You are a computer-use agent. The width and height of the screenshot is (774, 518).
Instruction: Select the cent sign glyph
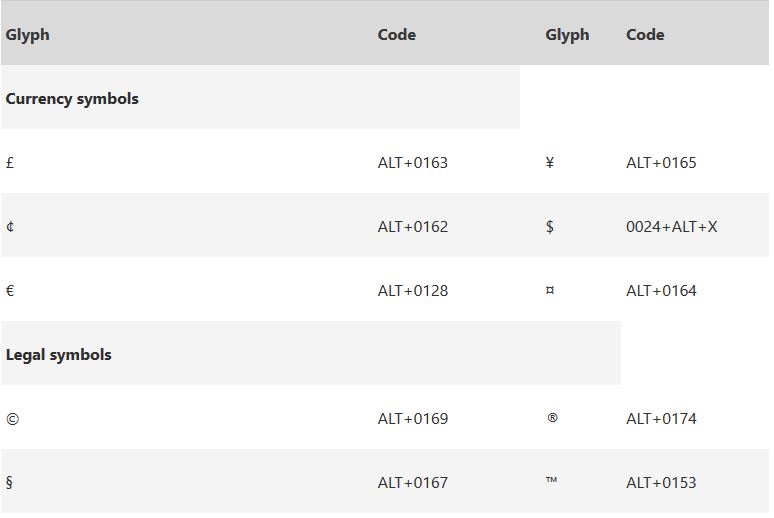(10, 226)
